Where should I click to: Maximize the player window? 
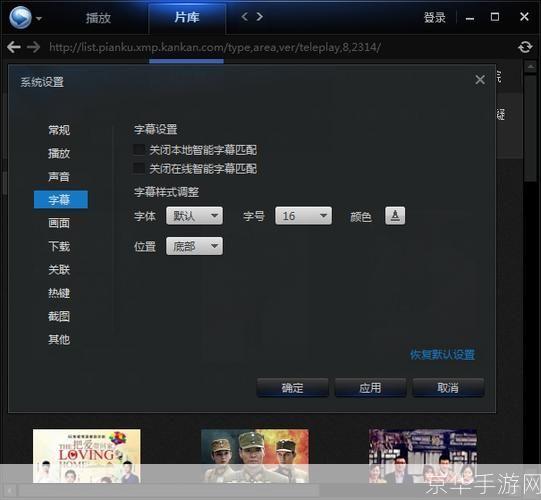tap(495, 17)
